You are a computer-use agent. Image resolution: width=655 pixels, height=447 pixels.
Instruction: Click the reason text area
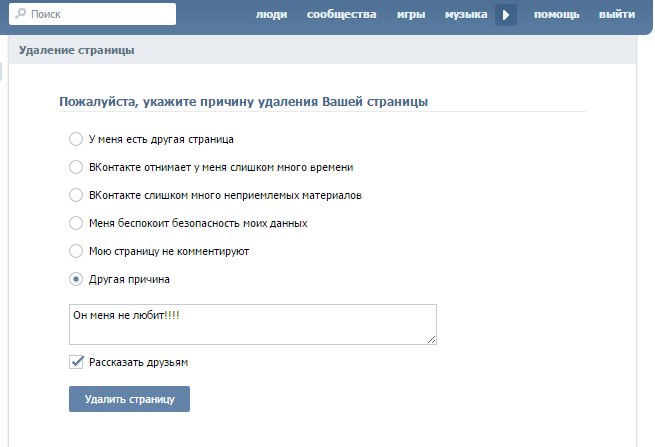coord(253,325)
